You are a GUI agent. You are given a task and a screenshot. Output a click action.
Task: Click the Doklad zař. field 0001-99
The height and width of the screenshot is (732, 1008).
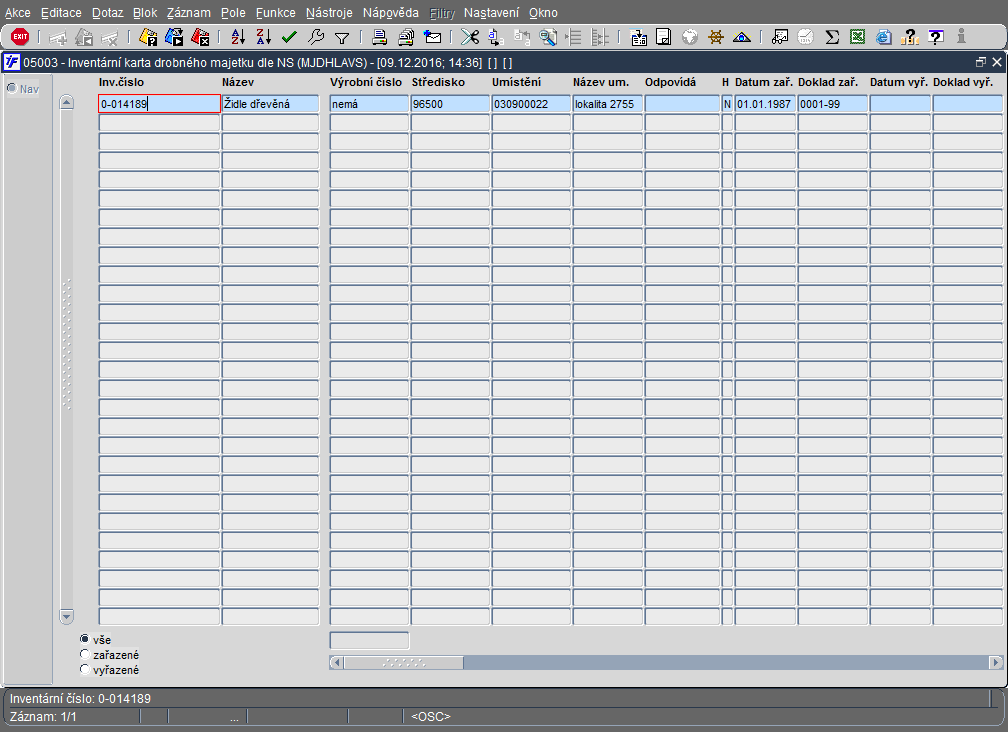pos(832,103)
